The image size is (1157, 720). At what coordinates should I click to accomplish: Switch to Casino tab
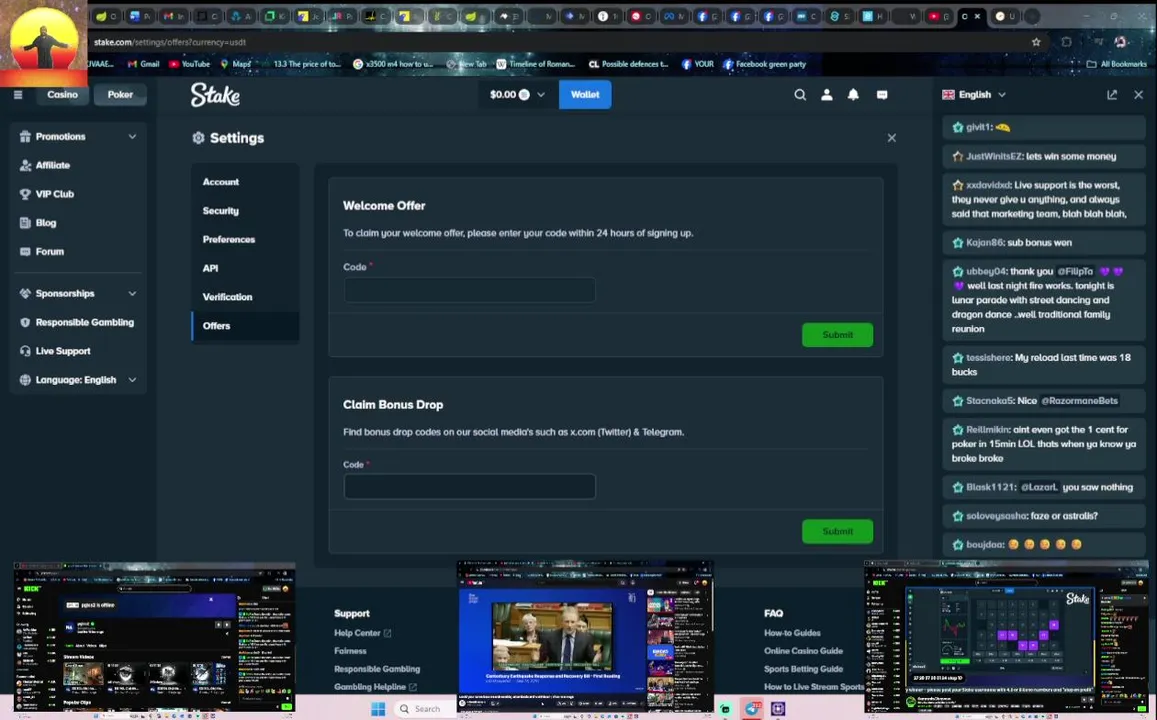[x=62, y=94]
